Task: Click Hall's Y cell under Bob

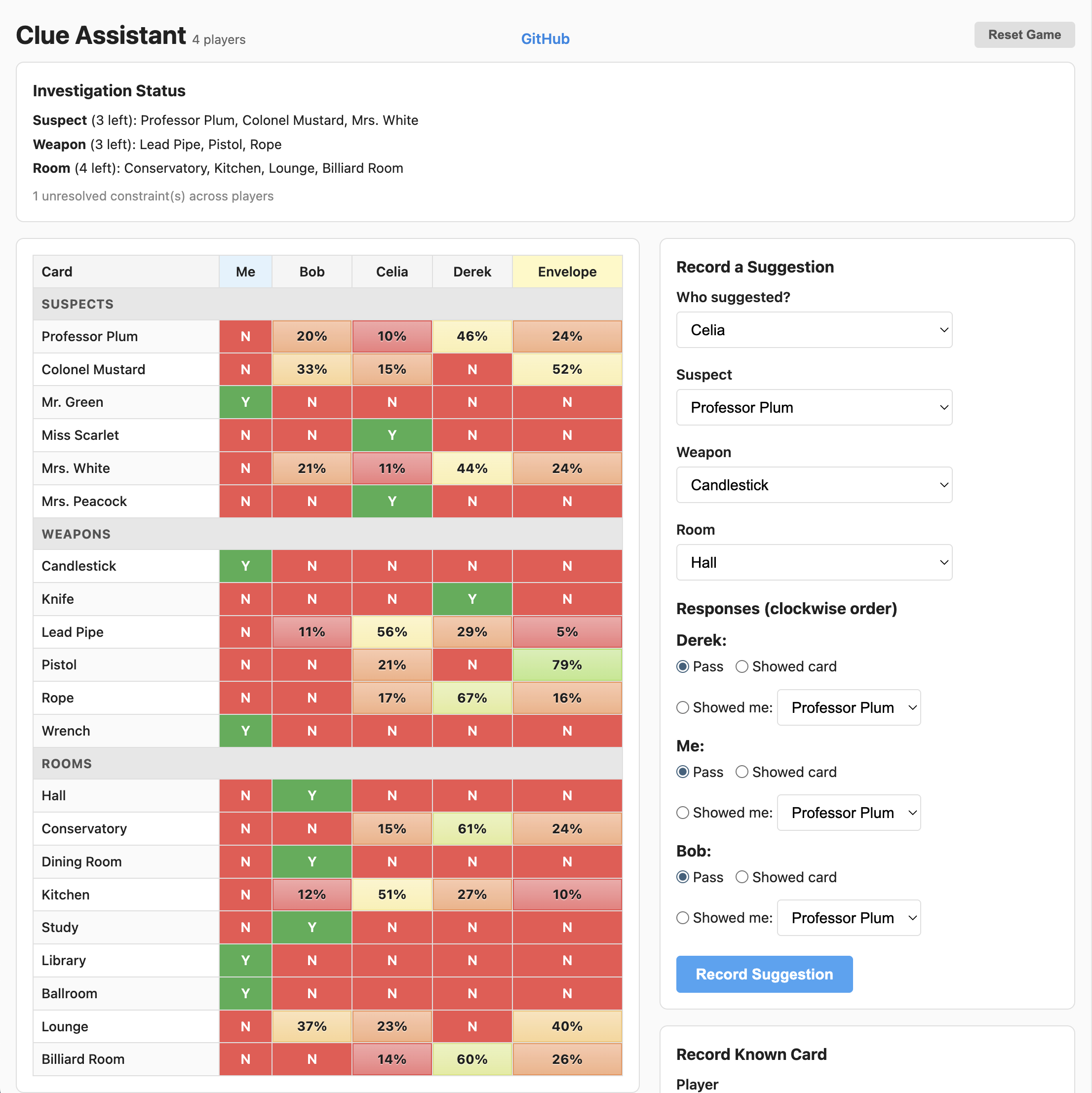Action: [x=312, y=795]
